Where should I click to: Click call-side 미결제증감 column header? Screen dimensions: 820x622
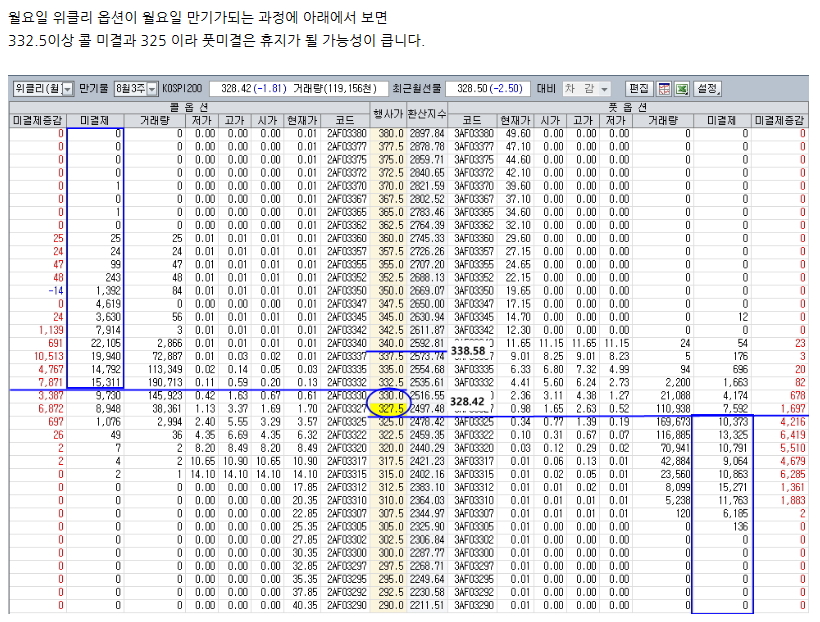click(38, 119)
